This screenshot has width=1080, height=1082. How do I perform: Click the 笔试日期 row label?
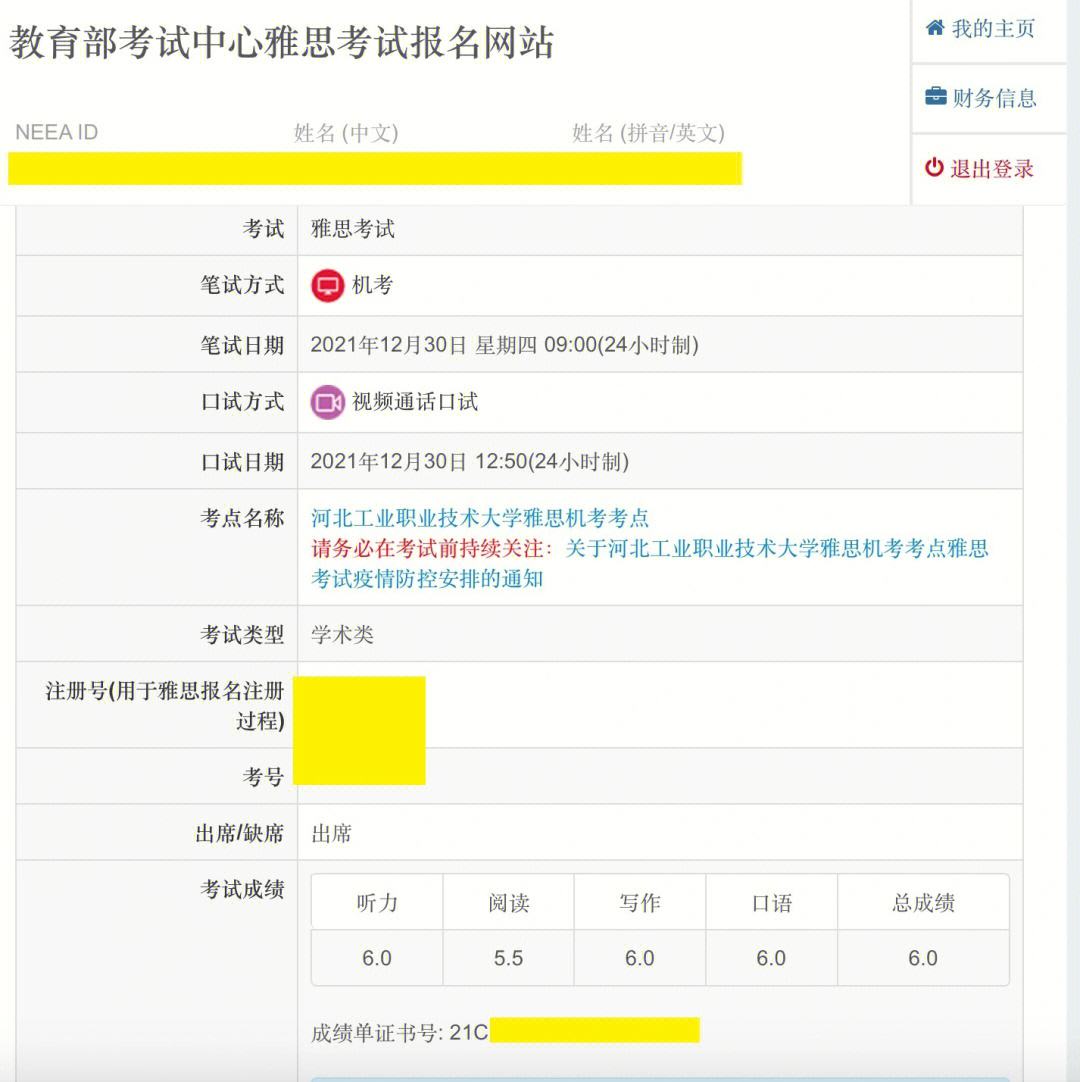coord(242,344)
